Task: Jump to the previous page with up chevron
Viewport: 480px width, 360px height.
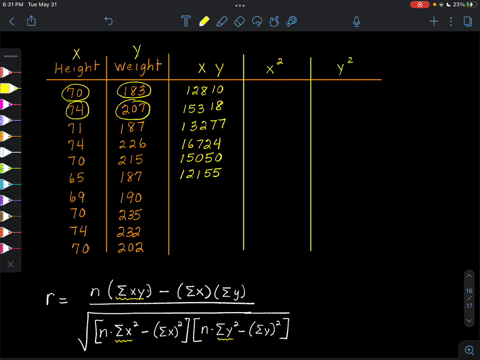Action: tap(469, 276)
